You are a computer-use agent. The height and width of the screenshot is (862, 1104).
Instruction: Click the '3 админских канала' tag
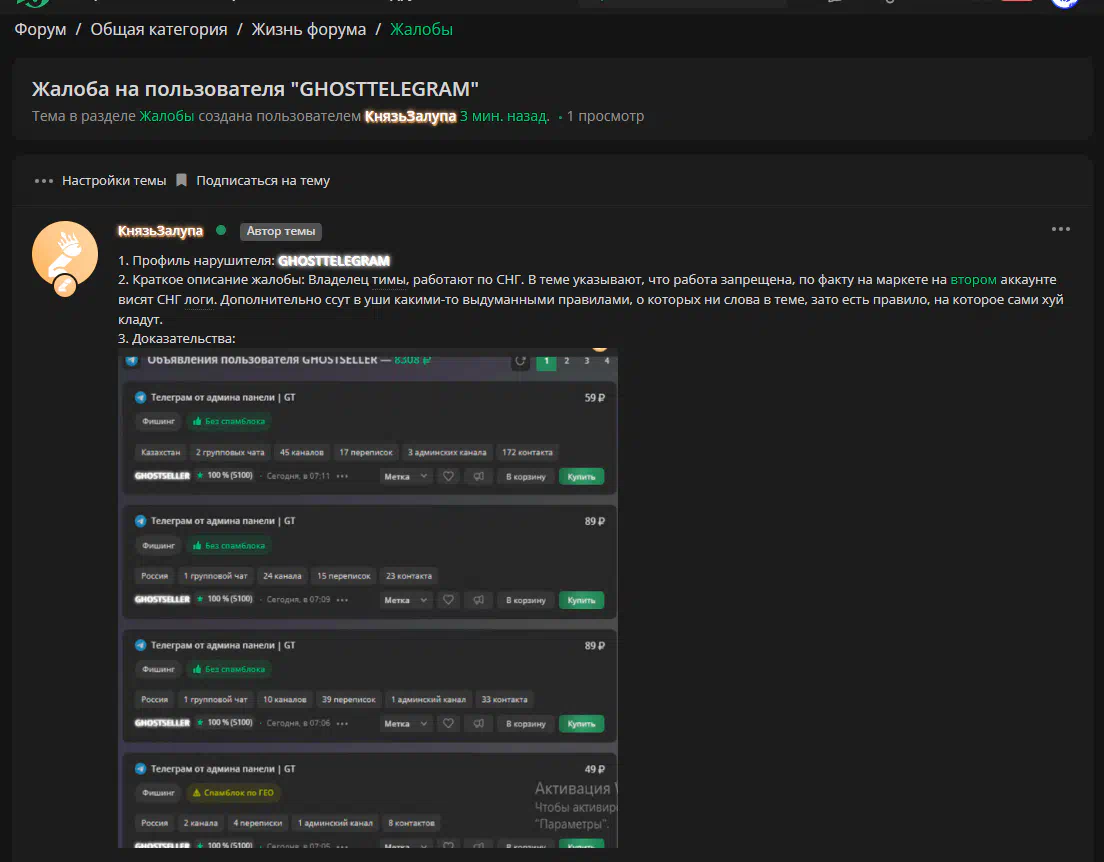coord(446,452)
